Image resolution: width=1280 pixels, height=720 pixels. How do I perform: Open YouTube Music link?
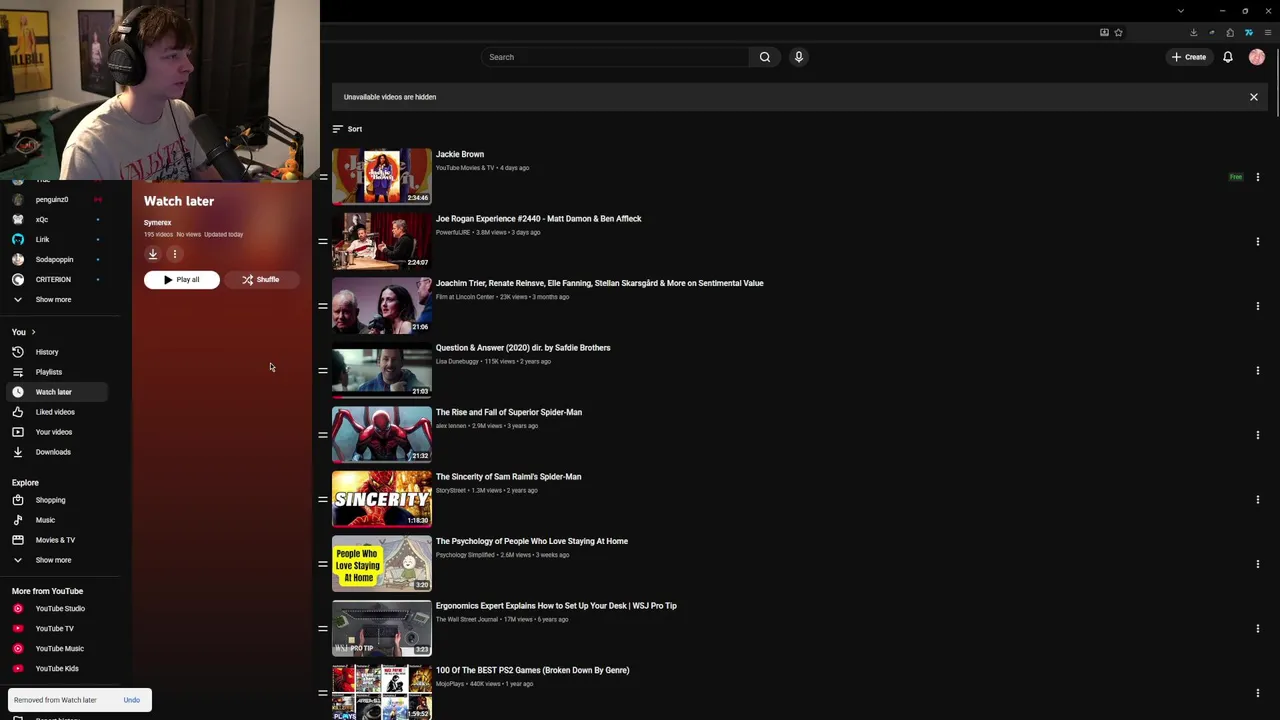point(59,648)
